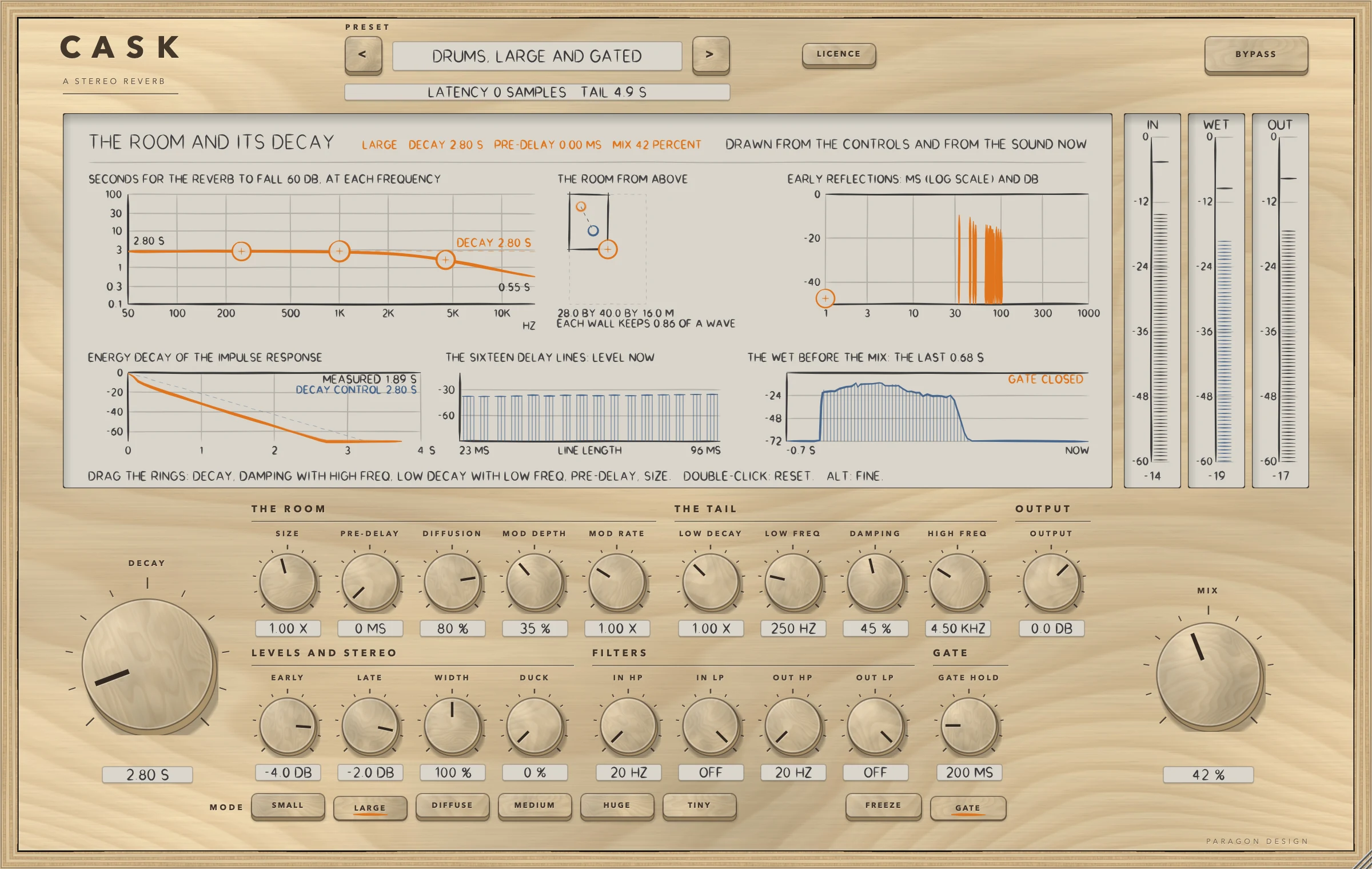Click the Mod Rate knob

coord(617,581)
